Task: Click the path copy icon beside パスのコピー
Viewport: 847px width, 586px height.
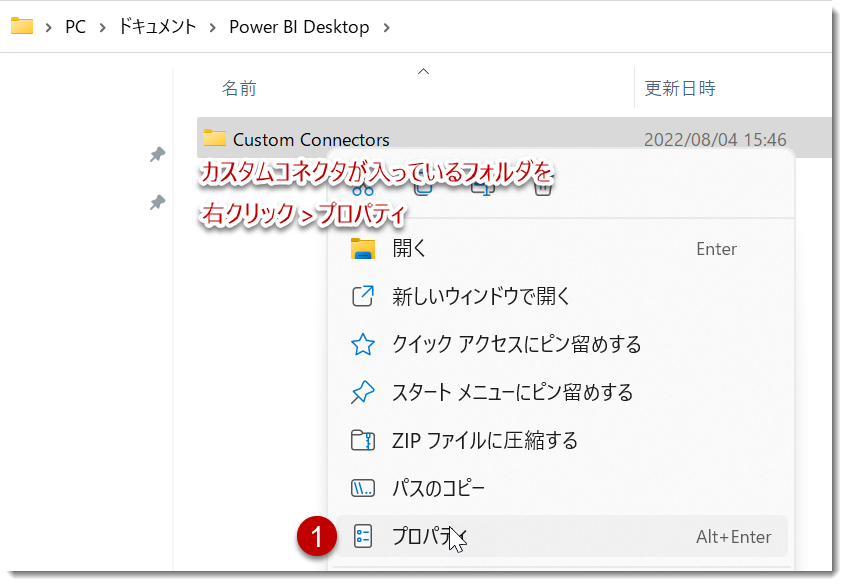Action: pos(362,489)
